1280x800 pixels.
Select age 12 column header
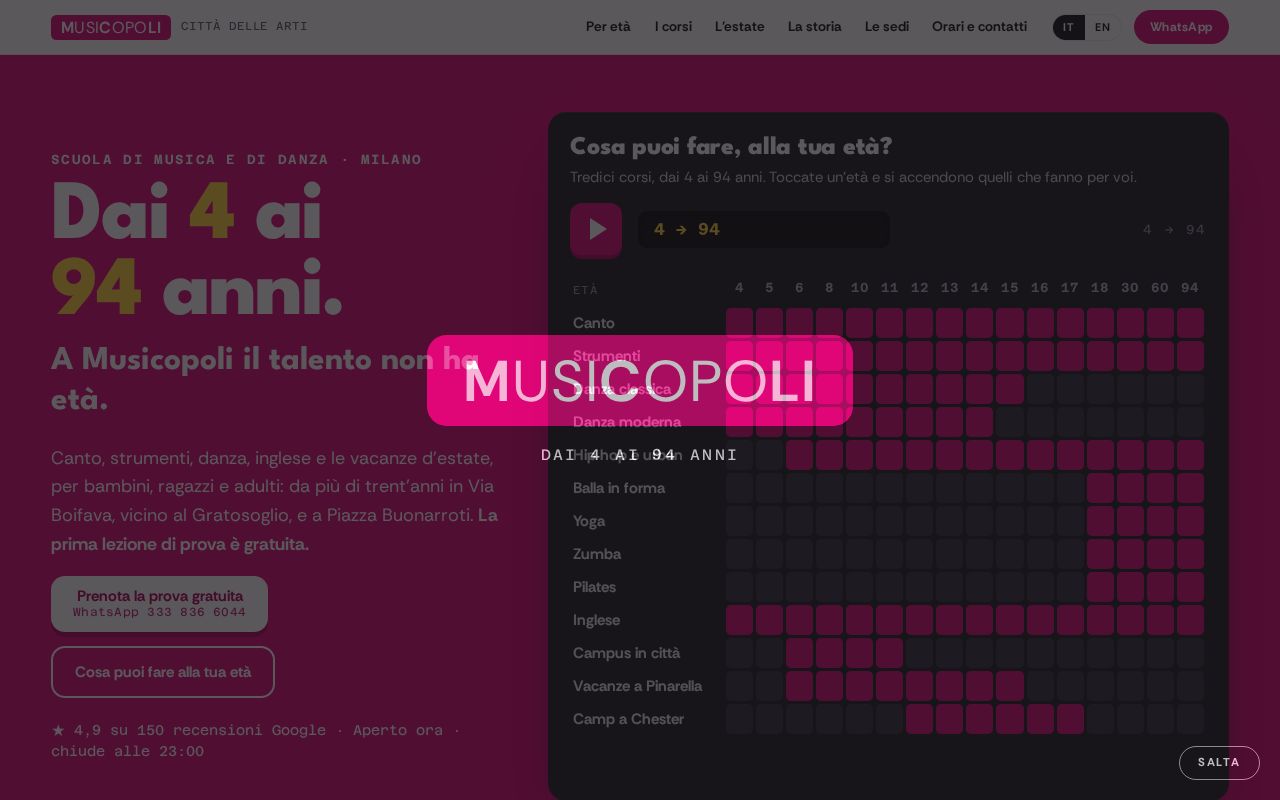point(919,288)
